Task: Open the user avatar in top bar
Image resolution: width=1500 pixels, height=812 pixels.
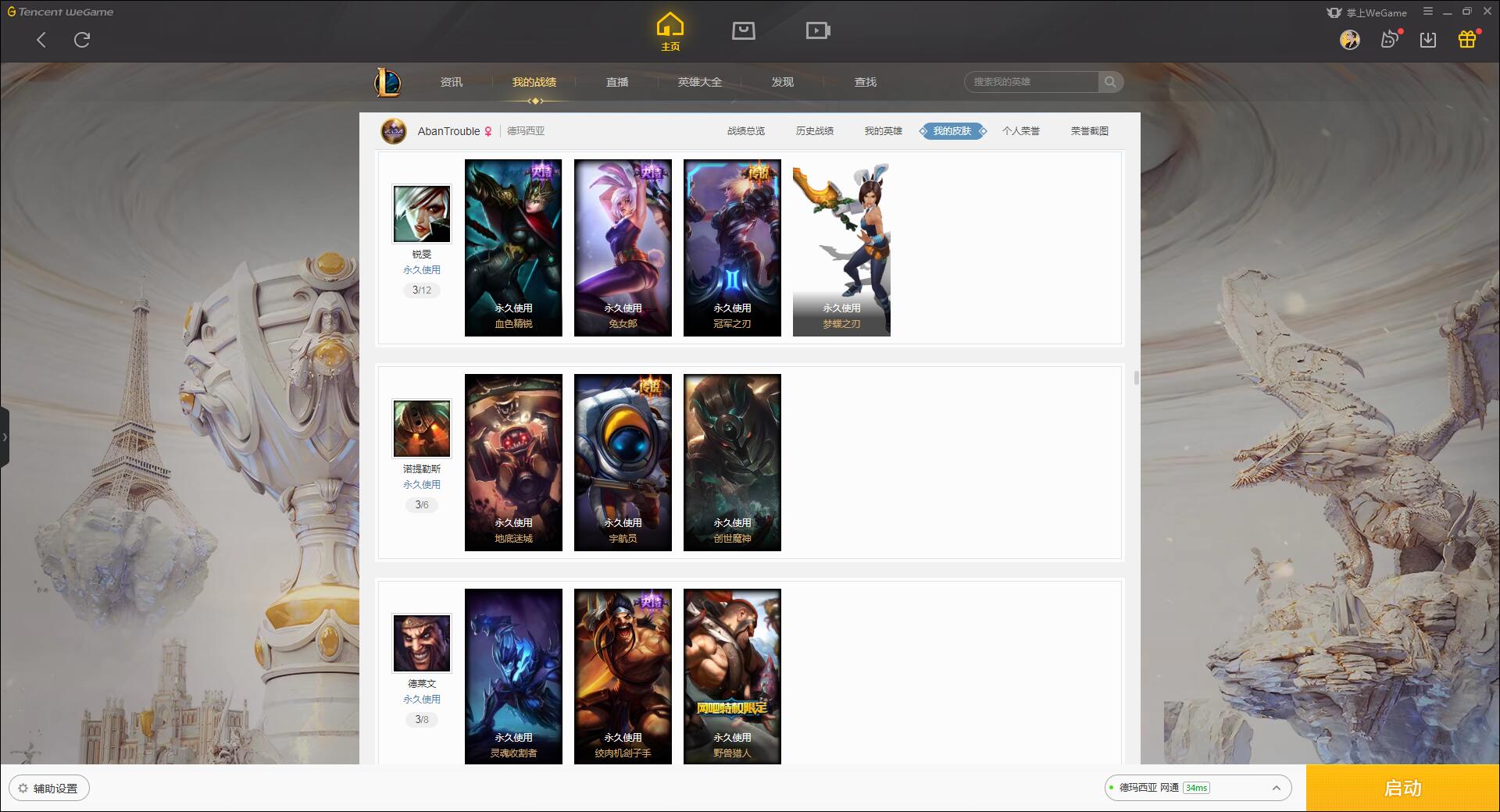Action: (1349, 39)
